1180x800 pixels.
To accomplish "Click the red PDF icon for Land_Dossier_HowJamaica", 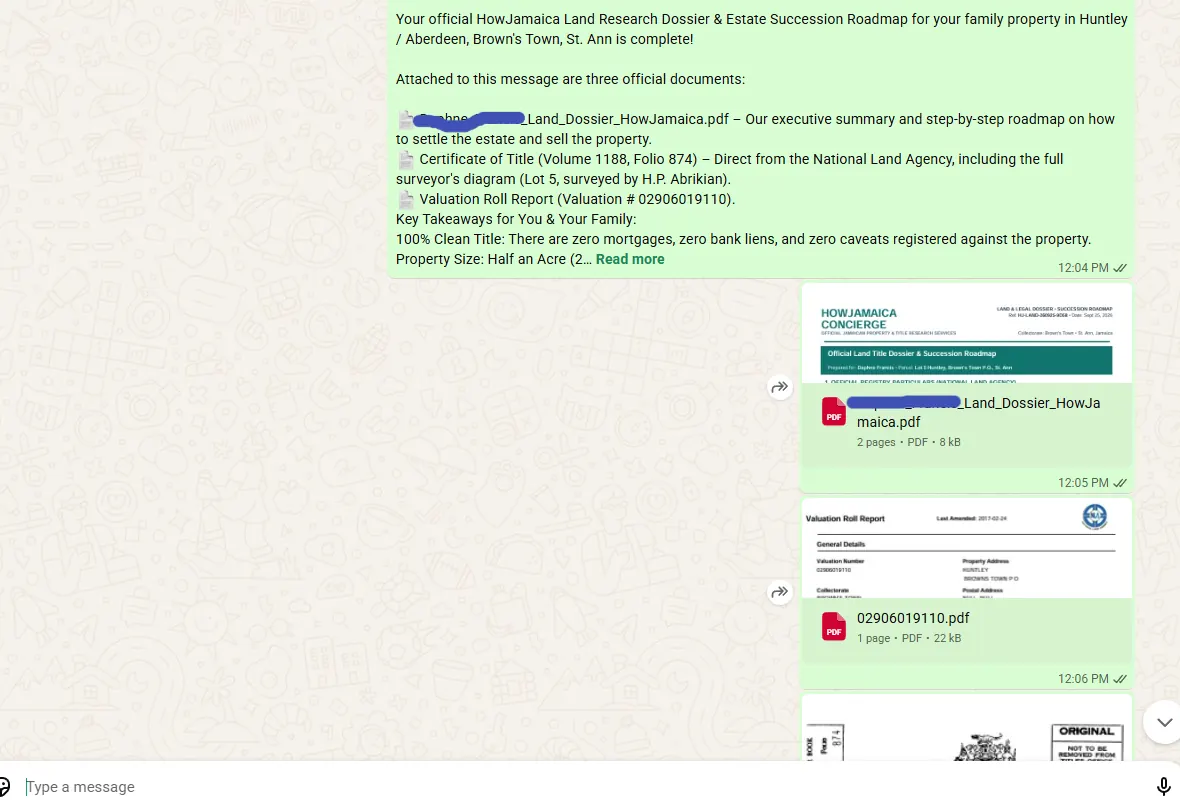I will tap(834, 412).
